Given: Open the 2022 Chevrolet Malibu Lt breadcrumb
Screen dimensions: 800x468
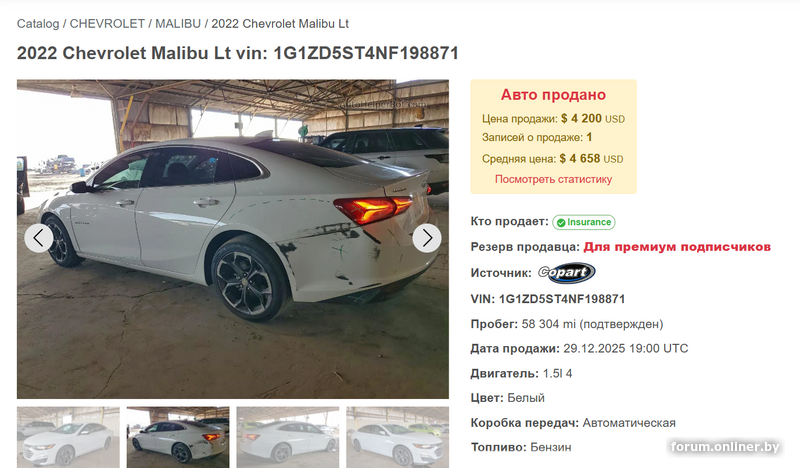Looking at the screenshot, I should point(280,24).
